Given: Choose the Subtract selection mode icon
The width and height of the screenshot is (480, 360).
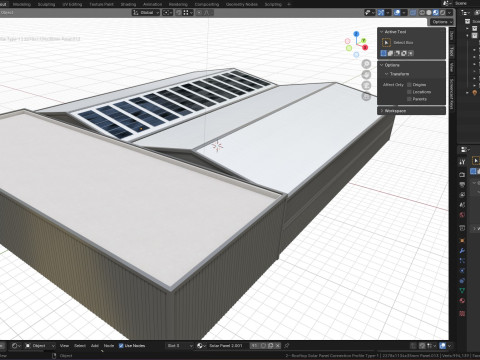Looking at the screenshot, I should 397,53.
